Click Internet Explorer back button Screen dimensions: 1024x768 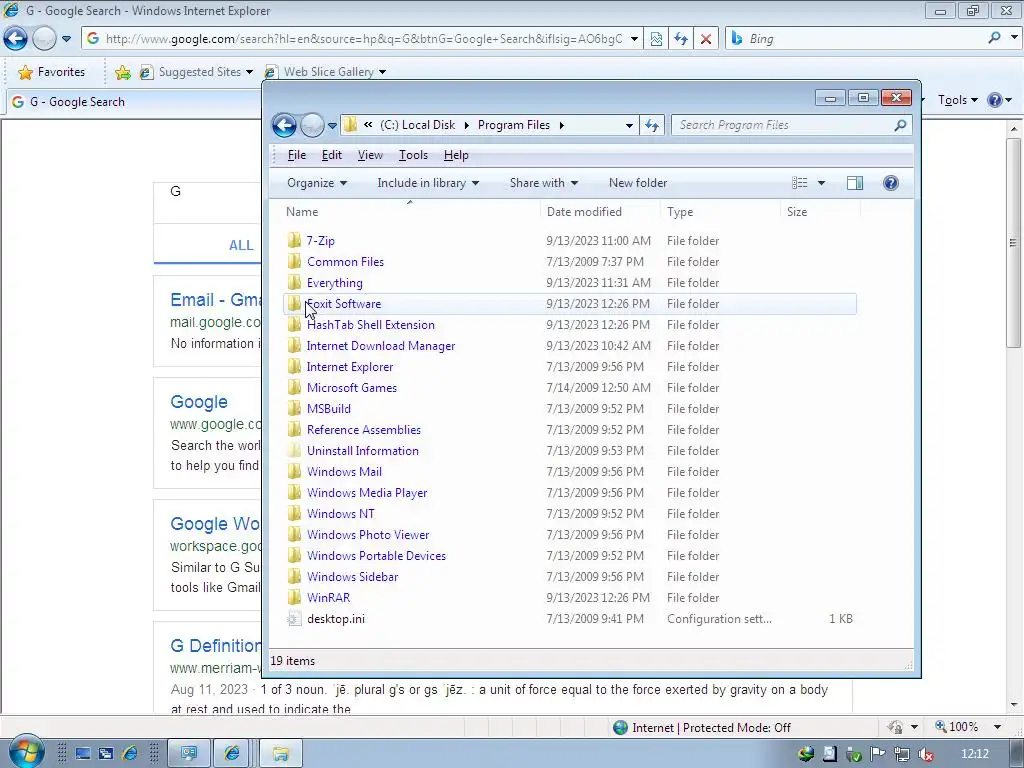point(16,39)
